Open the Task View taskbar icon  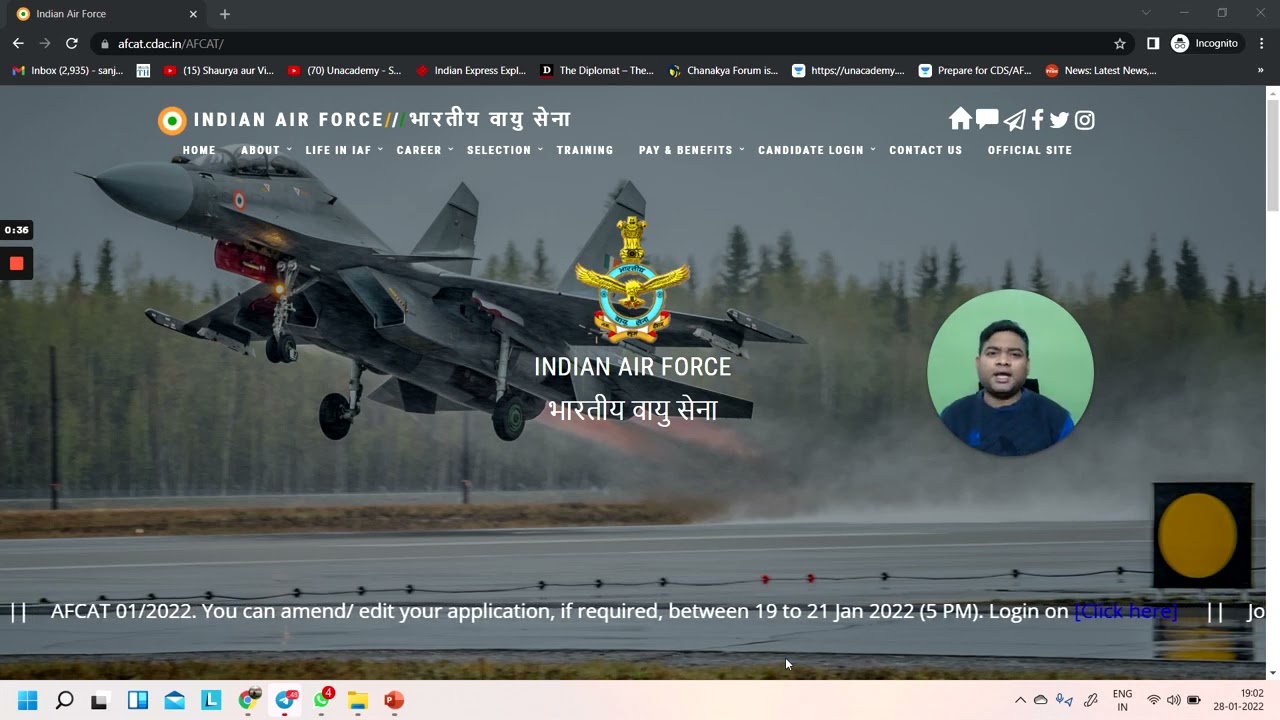pos(99,700)
